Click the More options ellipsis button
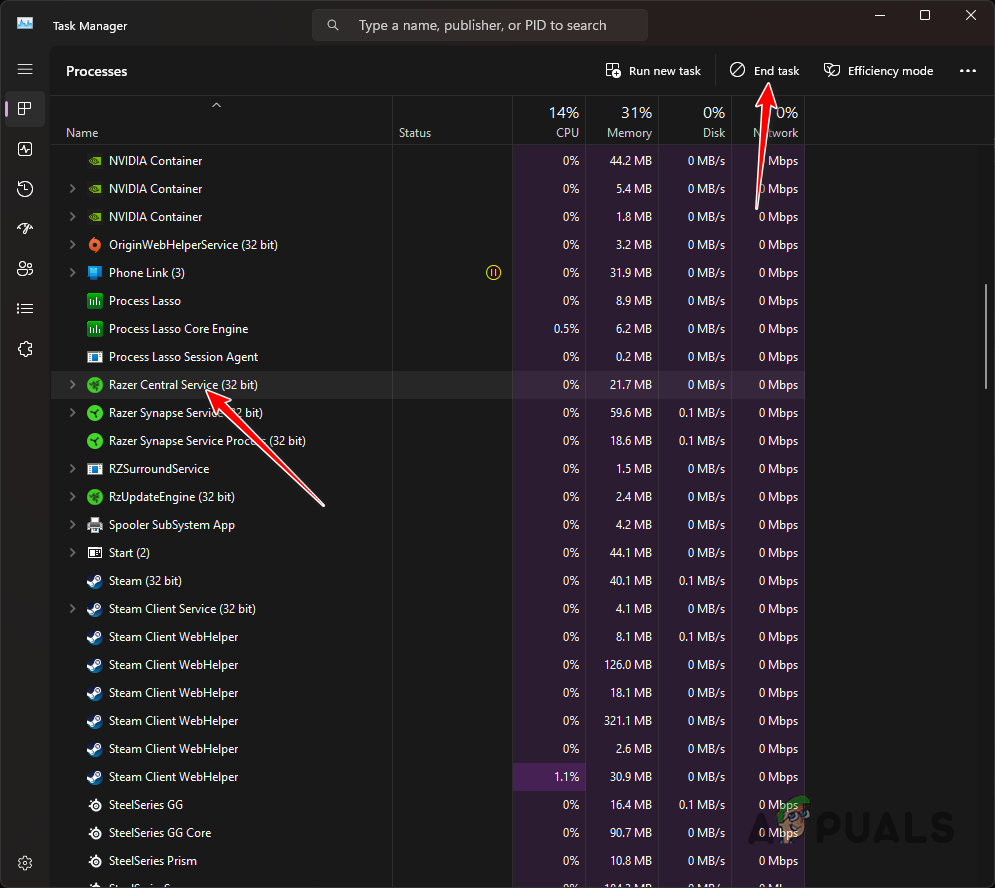995x888 pixels. click(967, 71)
